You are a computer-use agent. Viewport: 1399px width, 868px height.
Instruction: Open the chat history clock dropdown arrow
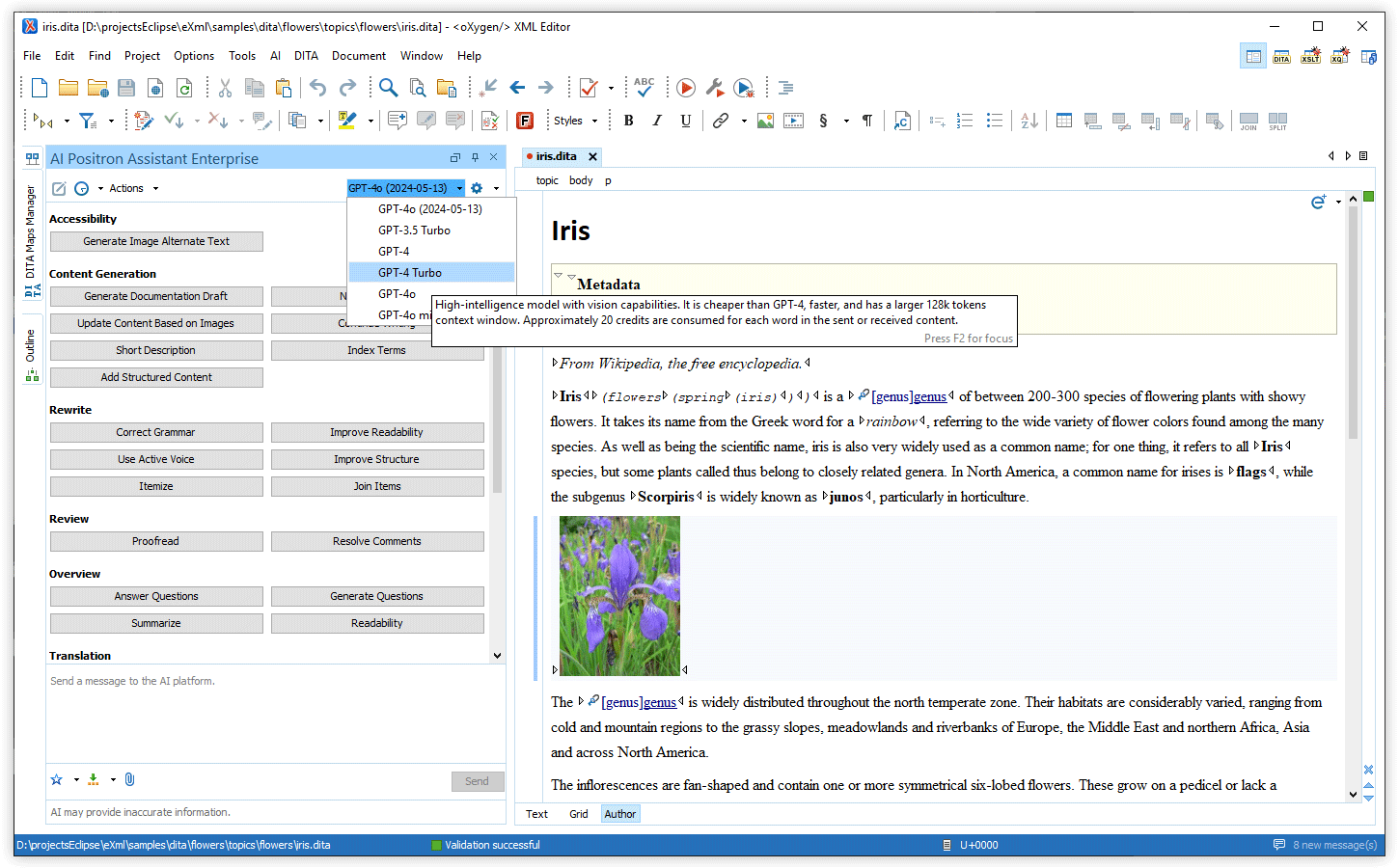pos(100,188)
